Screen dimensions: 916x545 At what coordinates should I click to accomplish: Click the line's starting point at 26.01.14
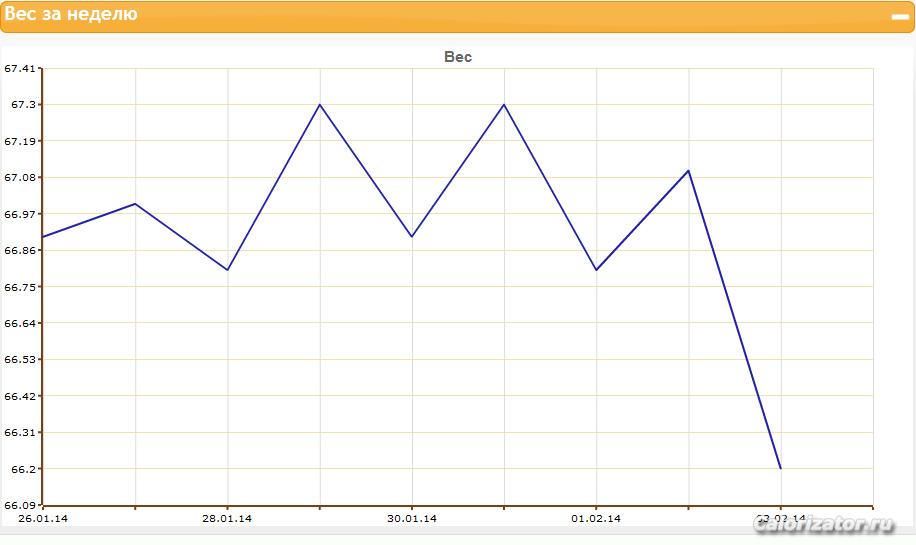coord(43,237)
